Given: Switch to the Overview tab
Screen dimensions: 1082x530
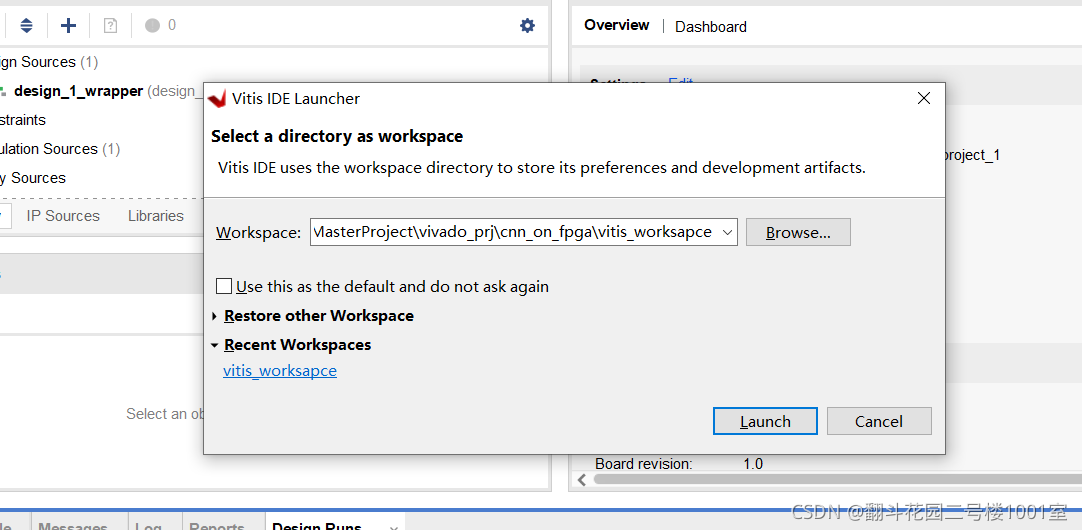Looking at the screenshot, I should coord(617,26).
